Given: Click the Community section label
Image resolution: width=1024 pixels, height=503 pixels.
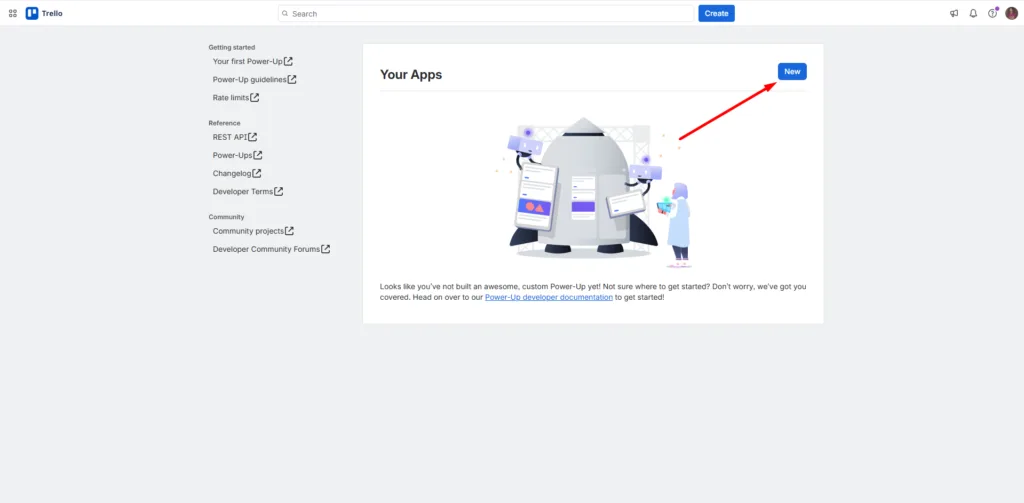Looking at the screenshot, I should [227, 217].
